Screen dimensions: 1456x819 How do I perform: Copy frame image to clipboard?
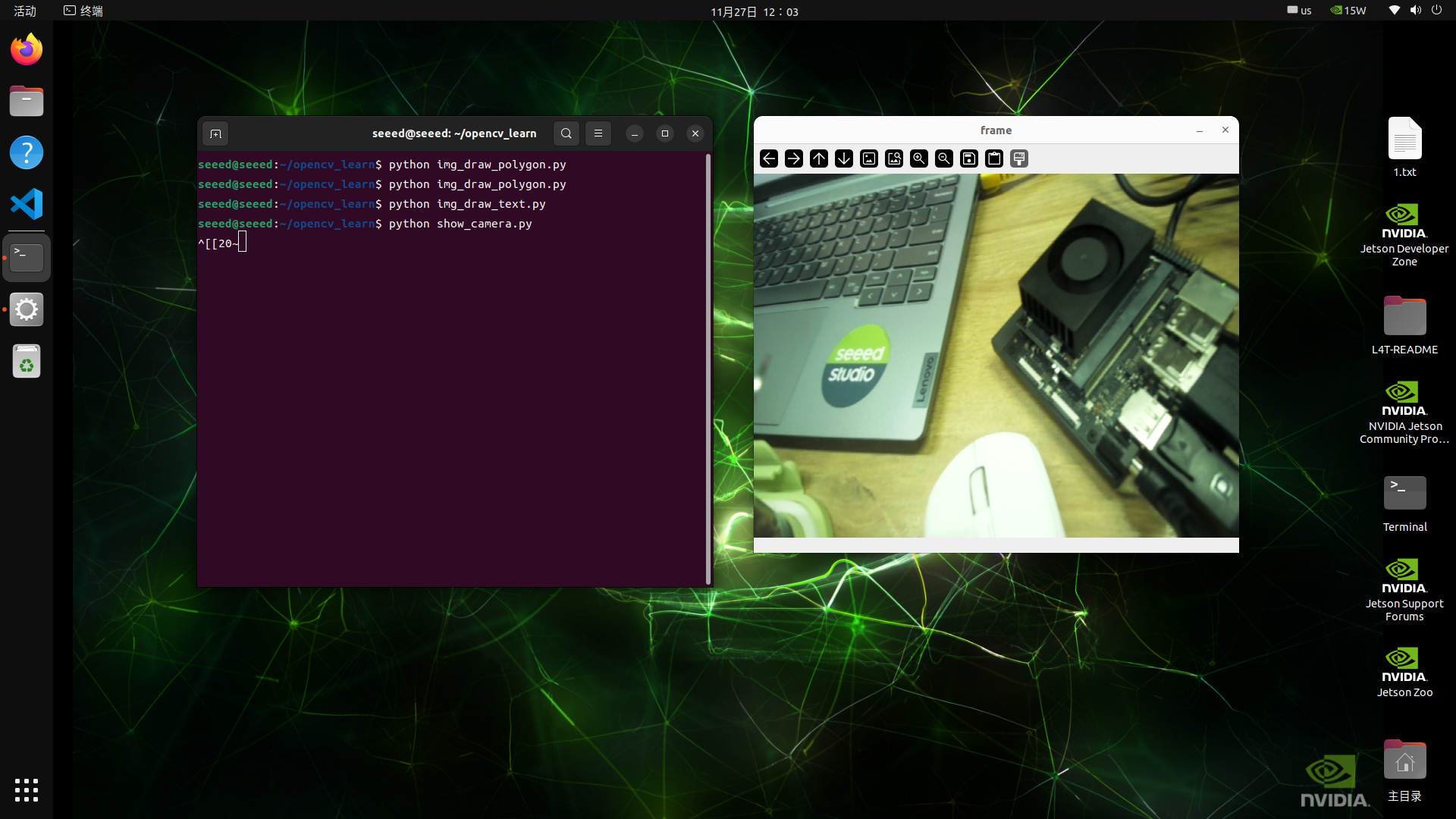[x=994, y=158]
